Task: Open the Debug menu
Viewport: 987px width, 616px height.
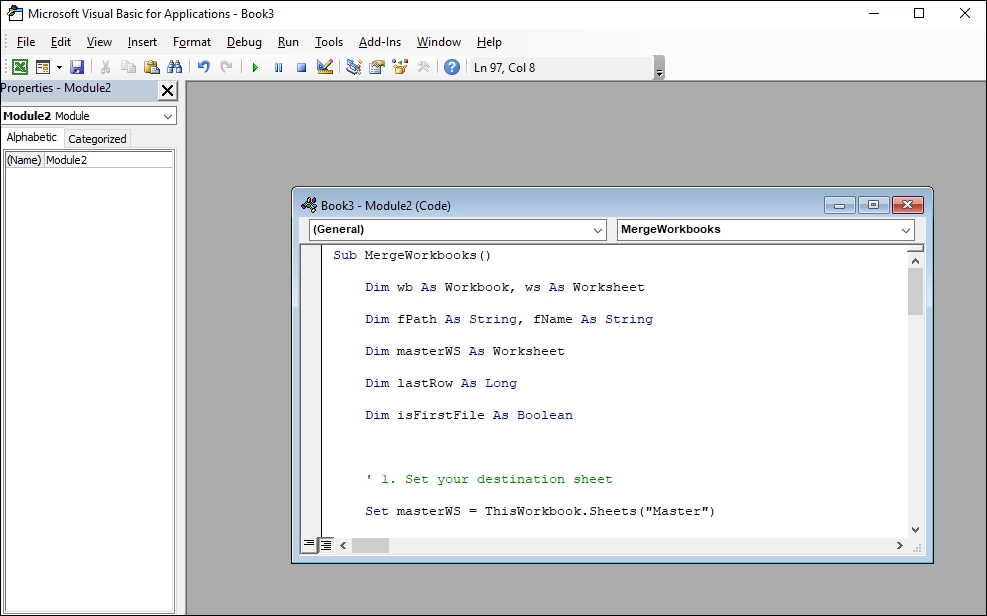Action: point(243,42)
